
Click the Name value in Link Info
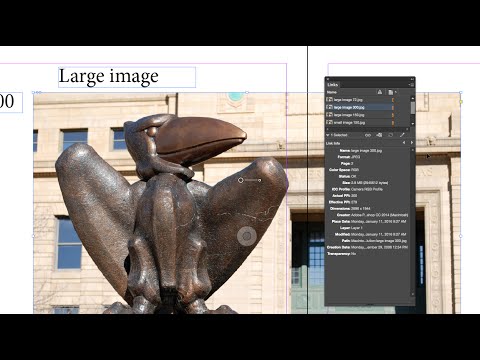[x=366, y=151]
